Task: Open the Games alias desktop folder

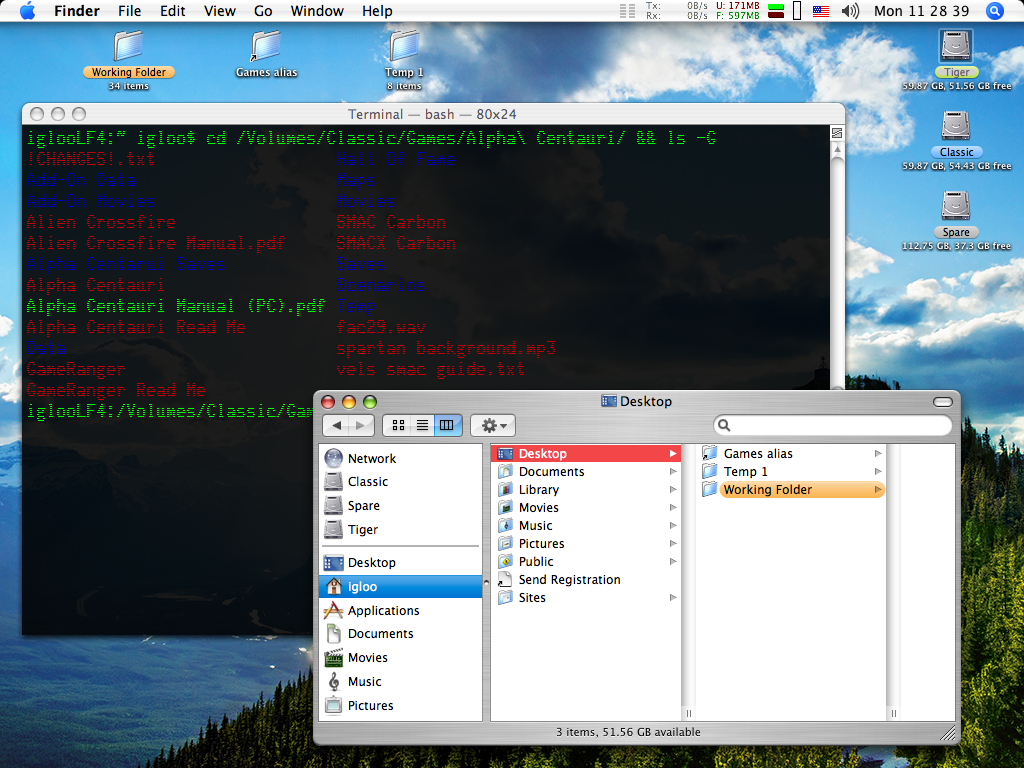Action: pos(266,47)
